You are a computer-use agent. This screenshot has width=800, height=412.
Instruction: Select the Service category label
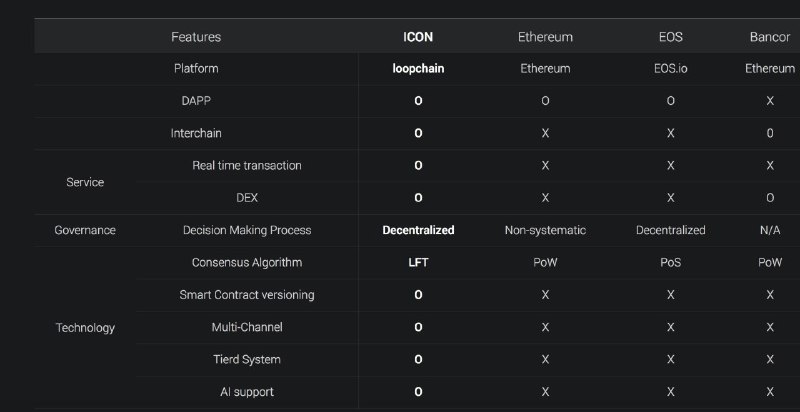pos(85,182)
